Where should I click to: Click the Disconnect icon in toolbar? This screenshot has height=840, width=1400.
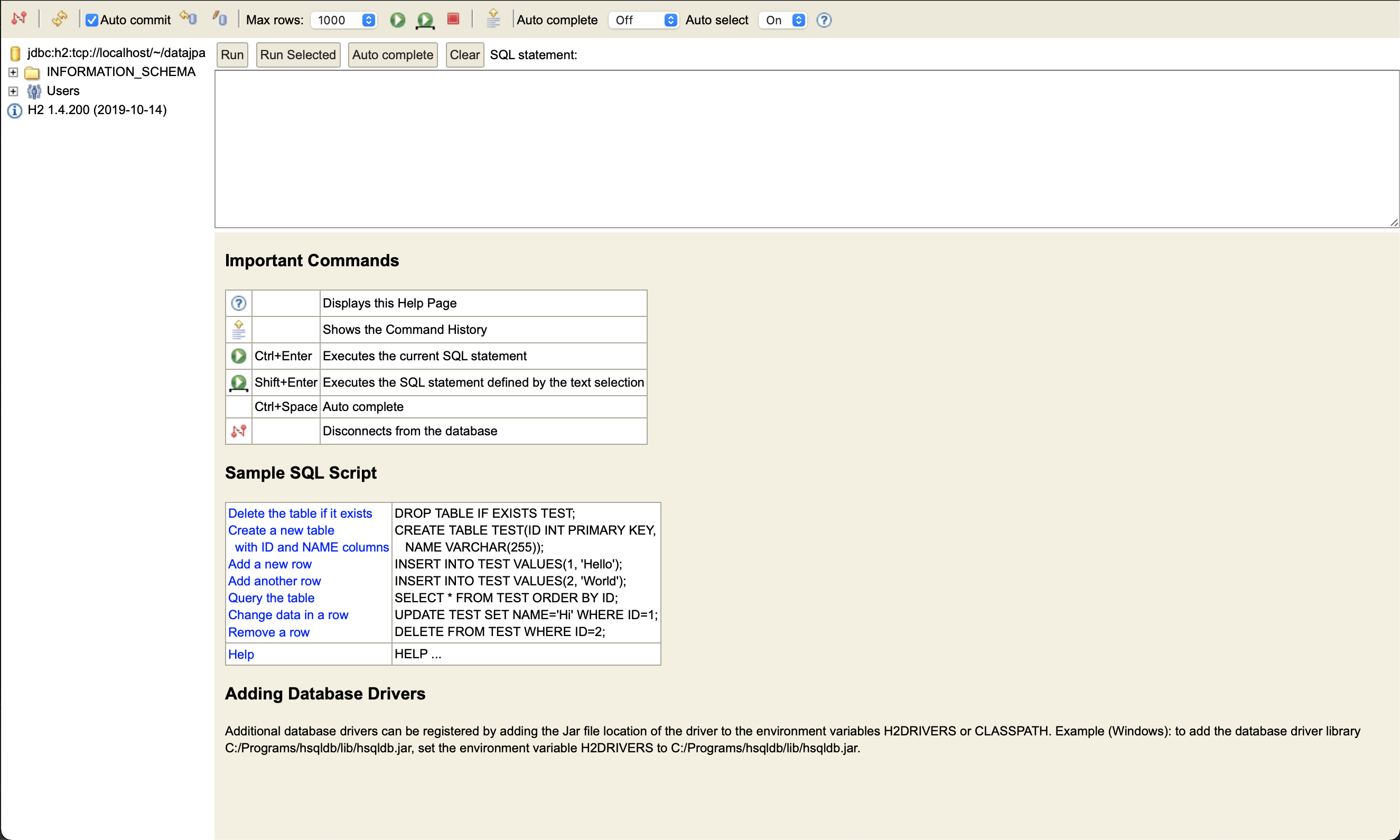(18, 18)
